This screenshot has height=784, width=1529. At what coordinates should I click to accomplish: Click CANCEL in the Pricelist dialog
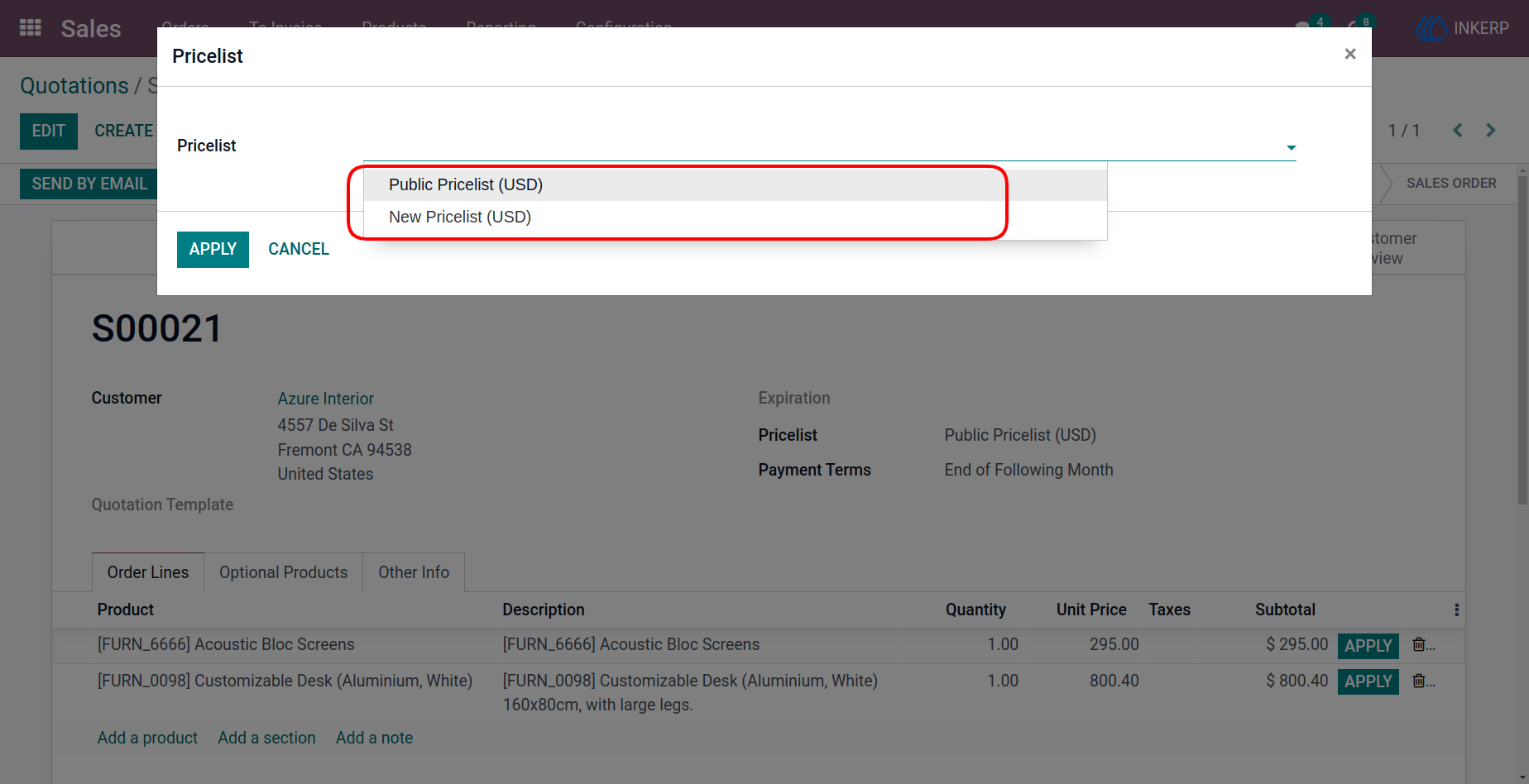(x=299, y=249)
